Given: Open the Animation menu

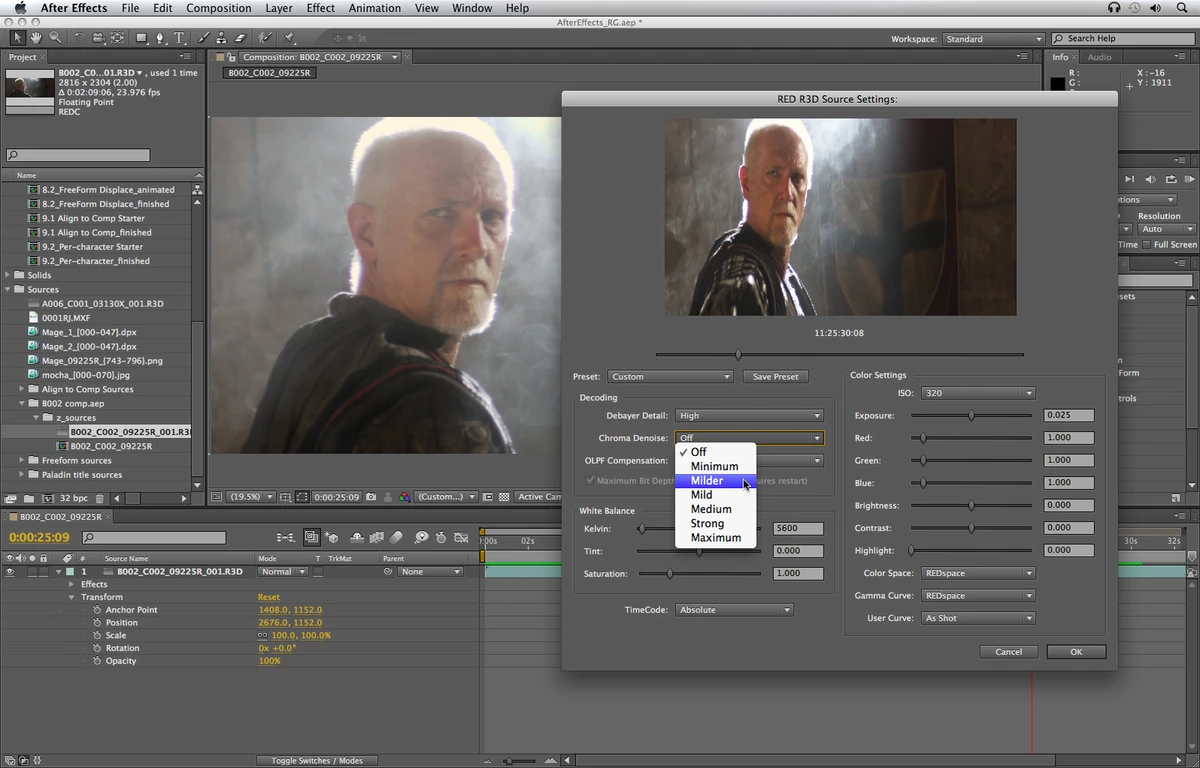Looking at the screenshot, I should 374,8.
